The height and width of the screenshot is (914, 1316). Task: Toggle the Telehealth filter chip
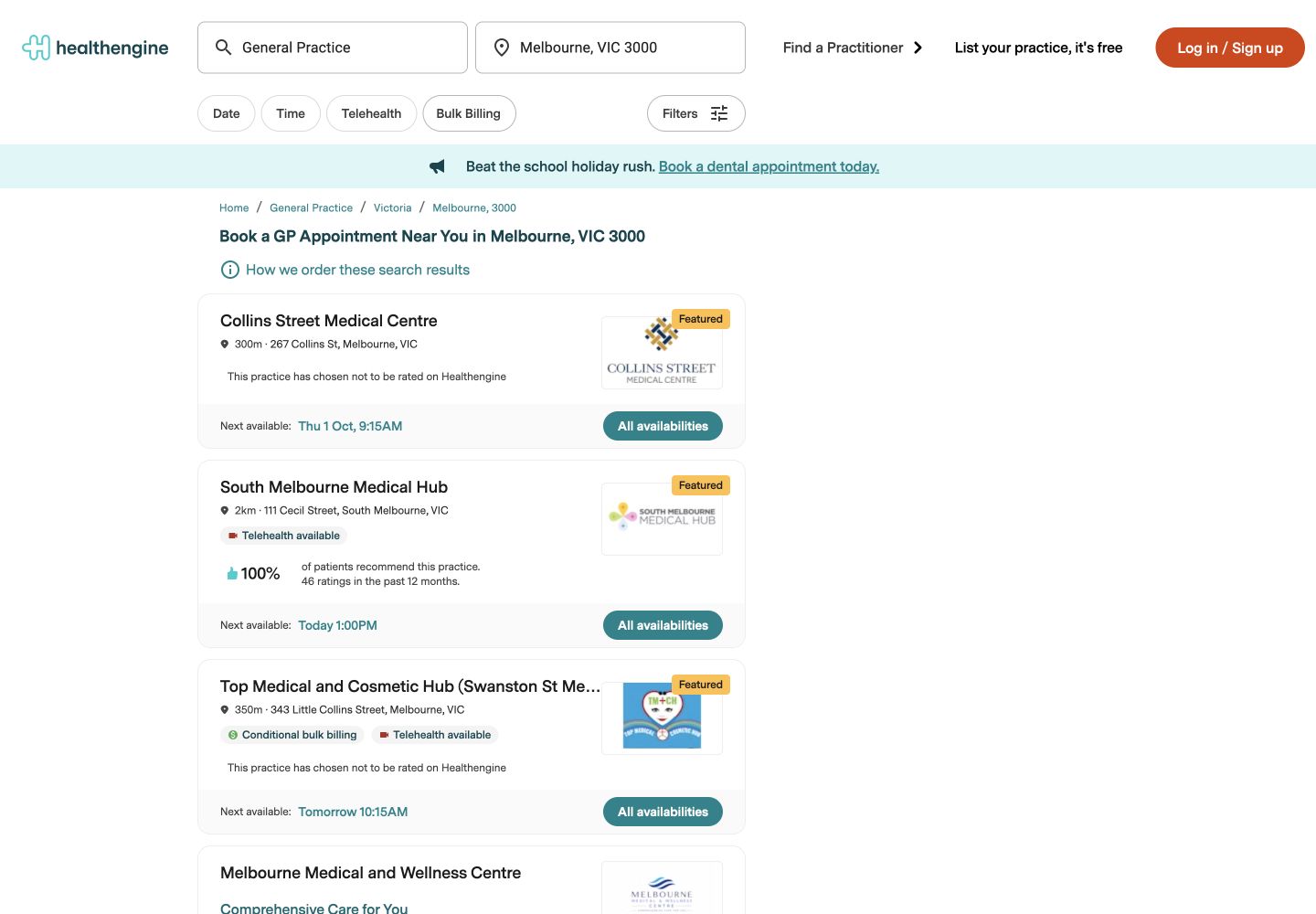tap(371, 113)
